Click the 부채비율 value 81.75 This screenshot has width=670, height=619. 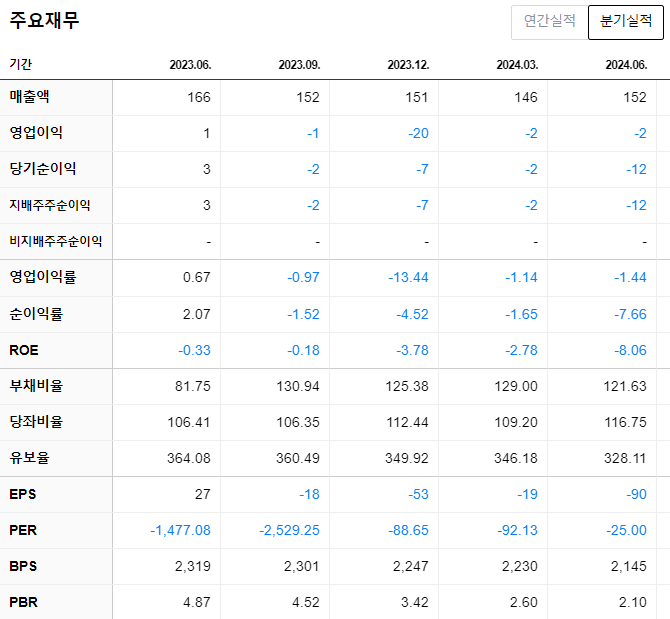pos(193,386)
